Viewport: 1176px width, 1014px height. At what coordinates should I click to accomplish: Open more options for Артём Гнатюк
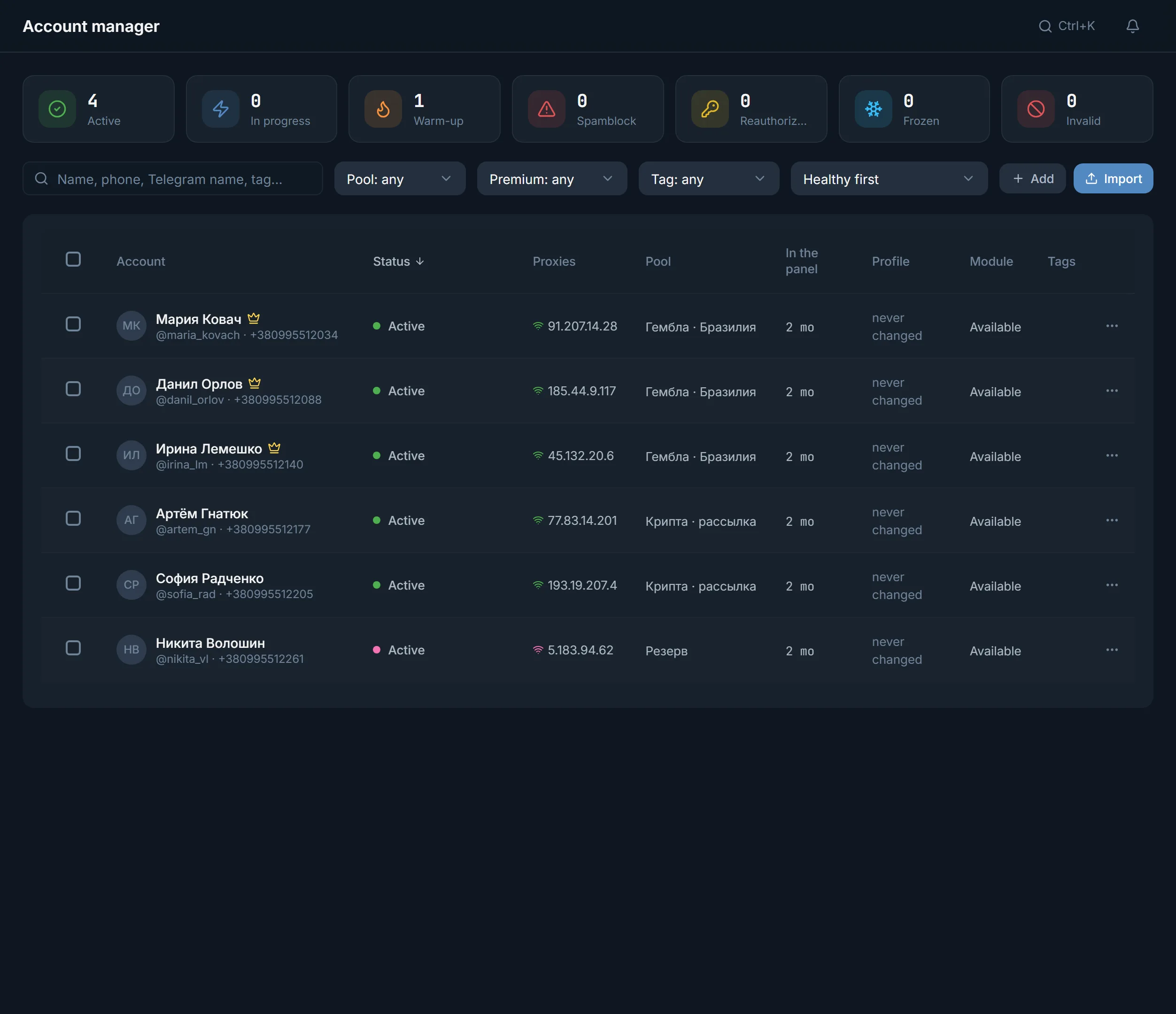pos(1112,520)
